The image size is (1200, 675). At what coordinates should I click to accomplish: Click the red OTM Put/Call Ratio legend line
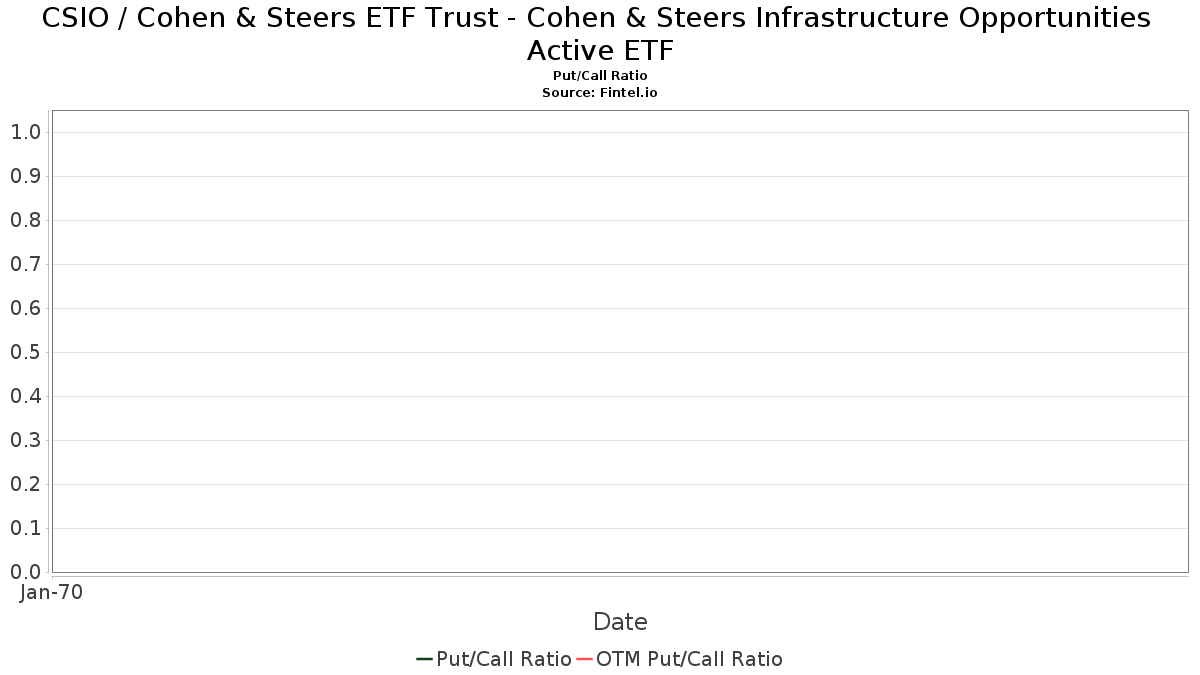(x=584, y=659)
